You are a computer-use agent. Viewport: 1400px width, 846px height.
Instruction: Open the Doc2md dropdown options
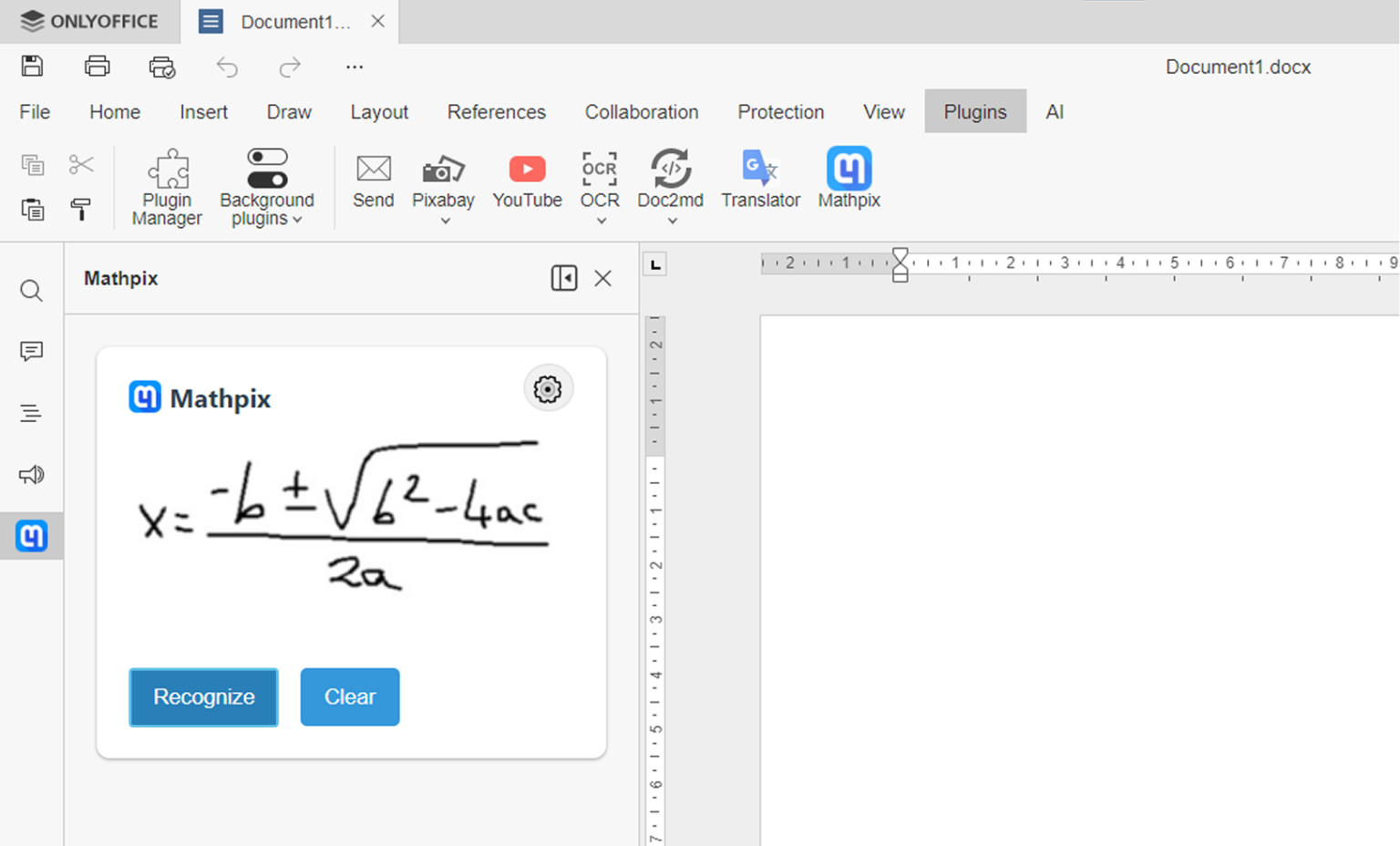pyautogui.click(x=670, y=220)
